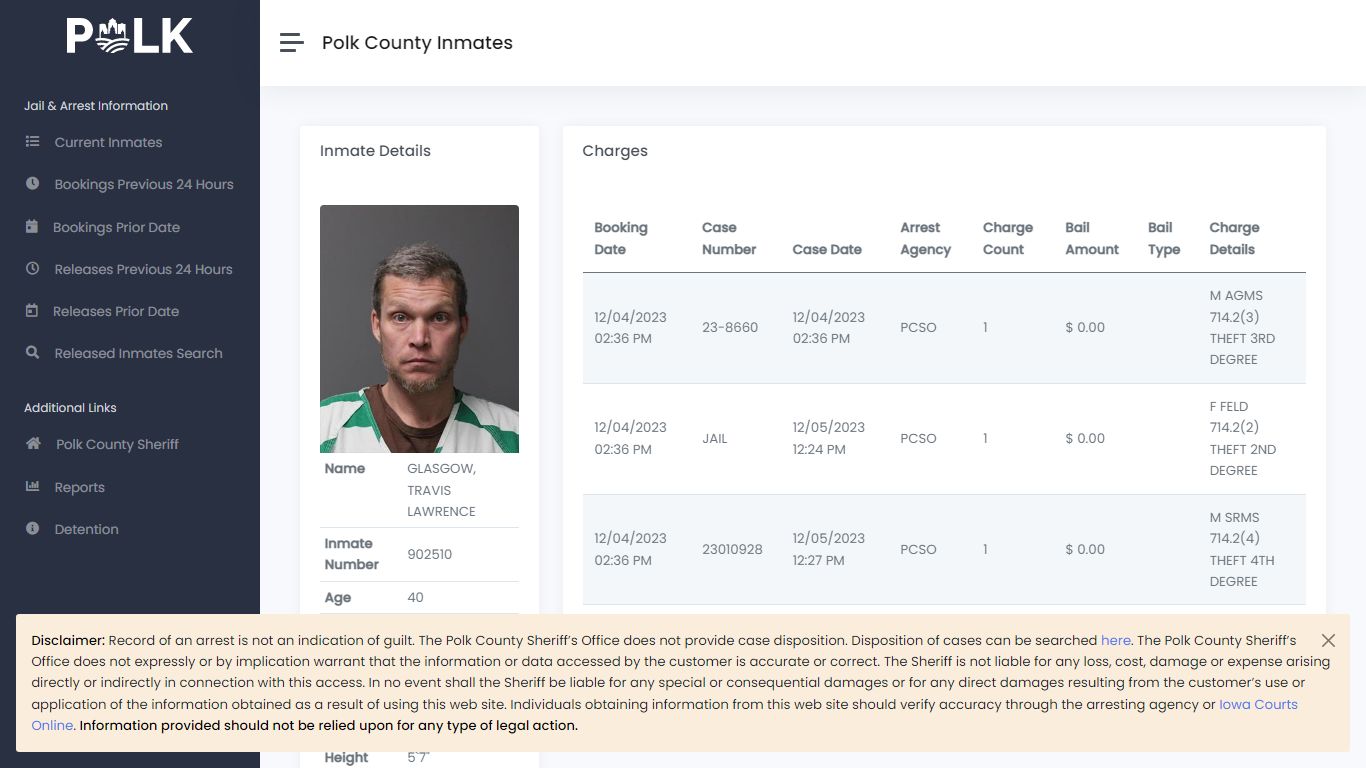Image resolution: width=1366 pixels, height=768 pixels.
Task: Open Released Inmates Search
Action: [x=138, y=353]
